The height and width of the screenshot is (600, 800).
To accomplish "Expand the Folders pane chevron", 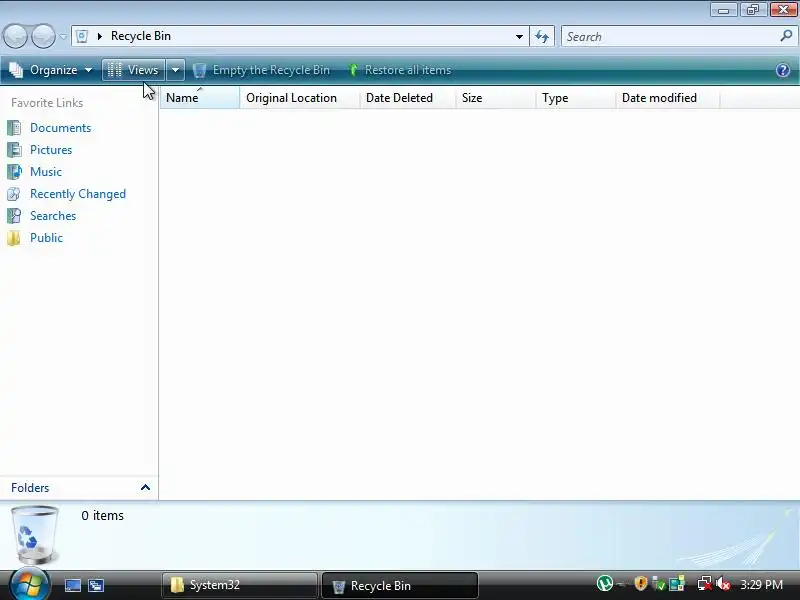I will (145, 487).
